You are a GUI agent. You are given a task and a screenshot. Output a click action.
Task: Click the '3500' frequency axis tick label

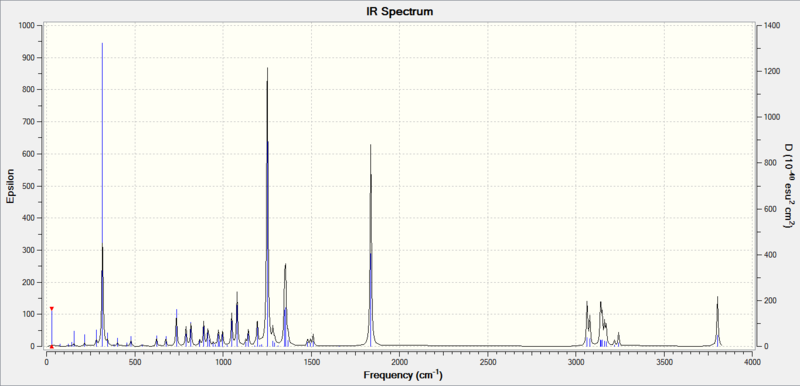click(664, 362)
